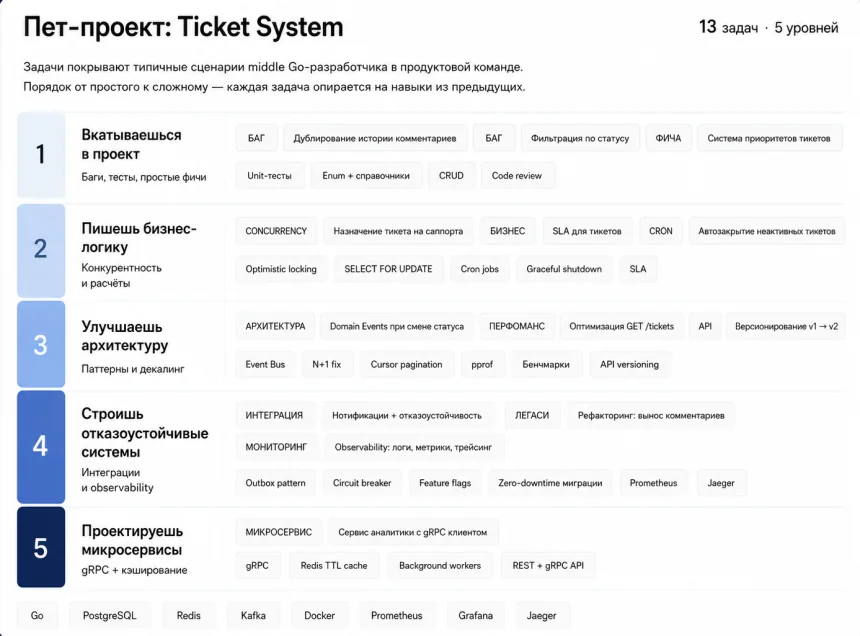860x636 pixels.
Task: Select the Optimistic locking tag
Action: (281, 269)
